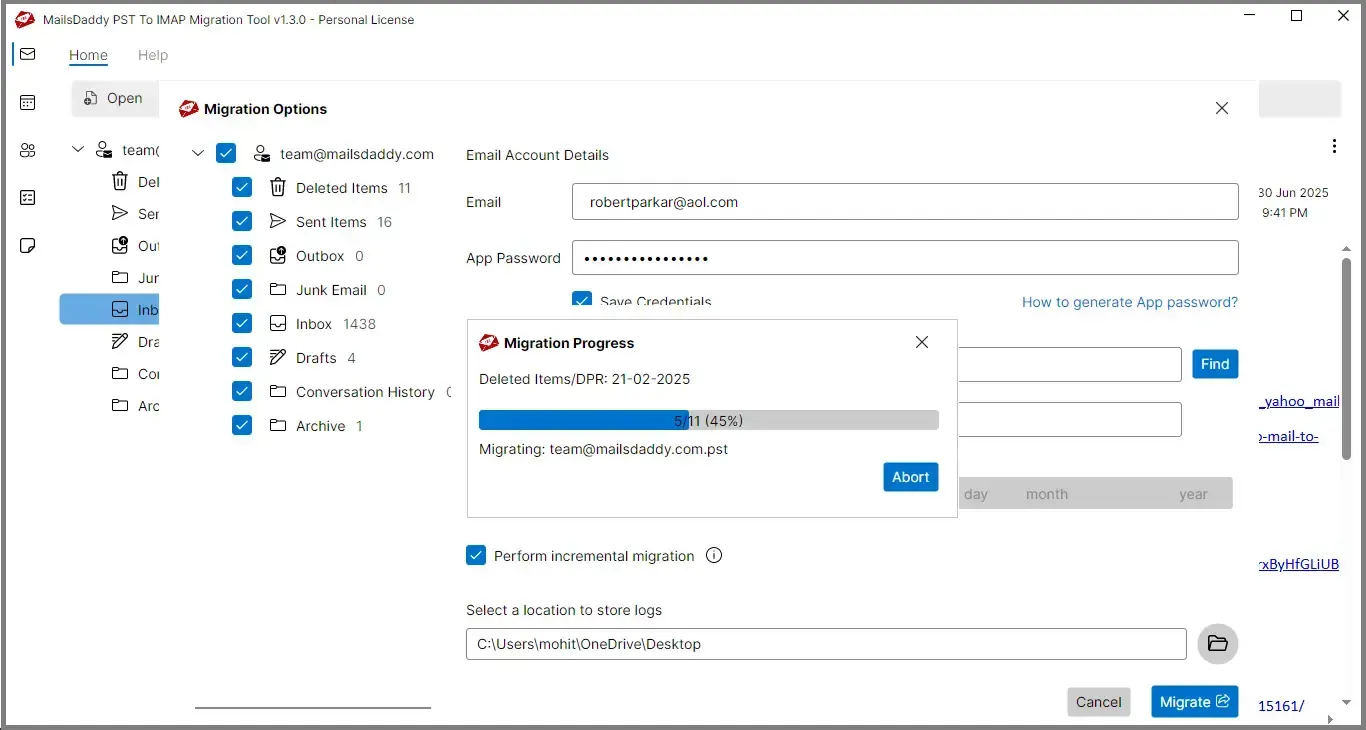Uncheck the Deleted Items folder checkbox
The image size is (1366, 730).
click(242, 188)
